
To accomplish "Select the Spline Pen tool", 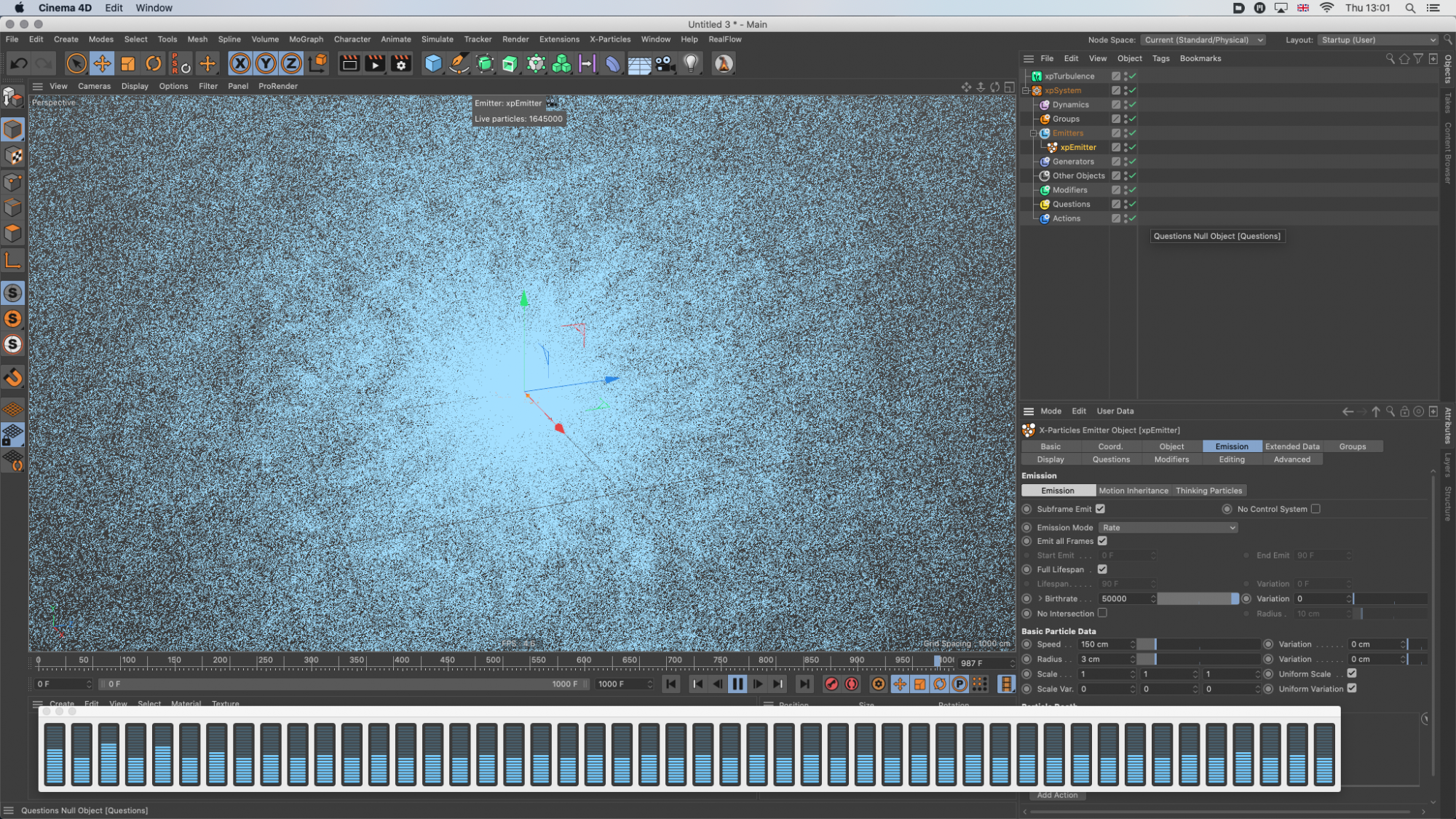I will [459, 64].
